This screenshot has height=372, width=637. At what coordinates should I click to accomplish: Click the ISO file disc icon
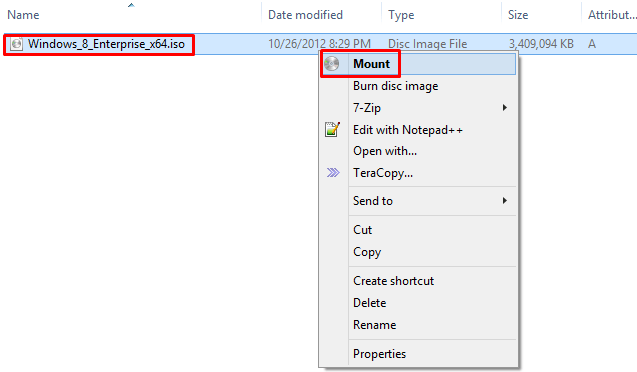click(x=16, y=44)
